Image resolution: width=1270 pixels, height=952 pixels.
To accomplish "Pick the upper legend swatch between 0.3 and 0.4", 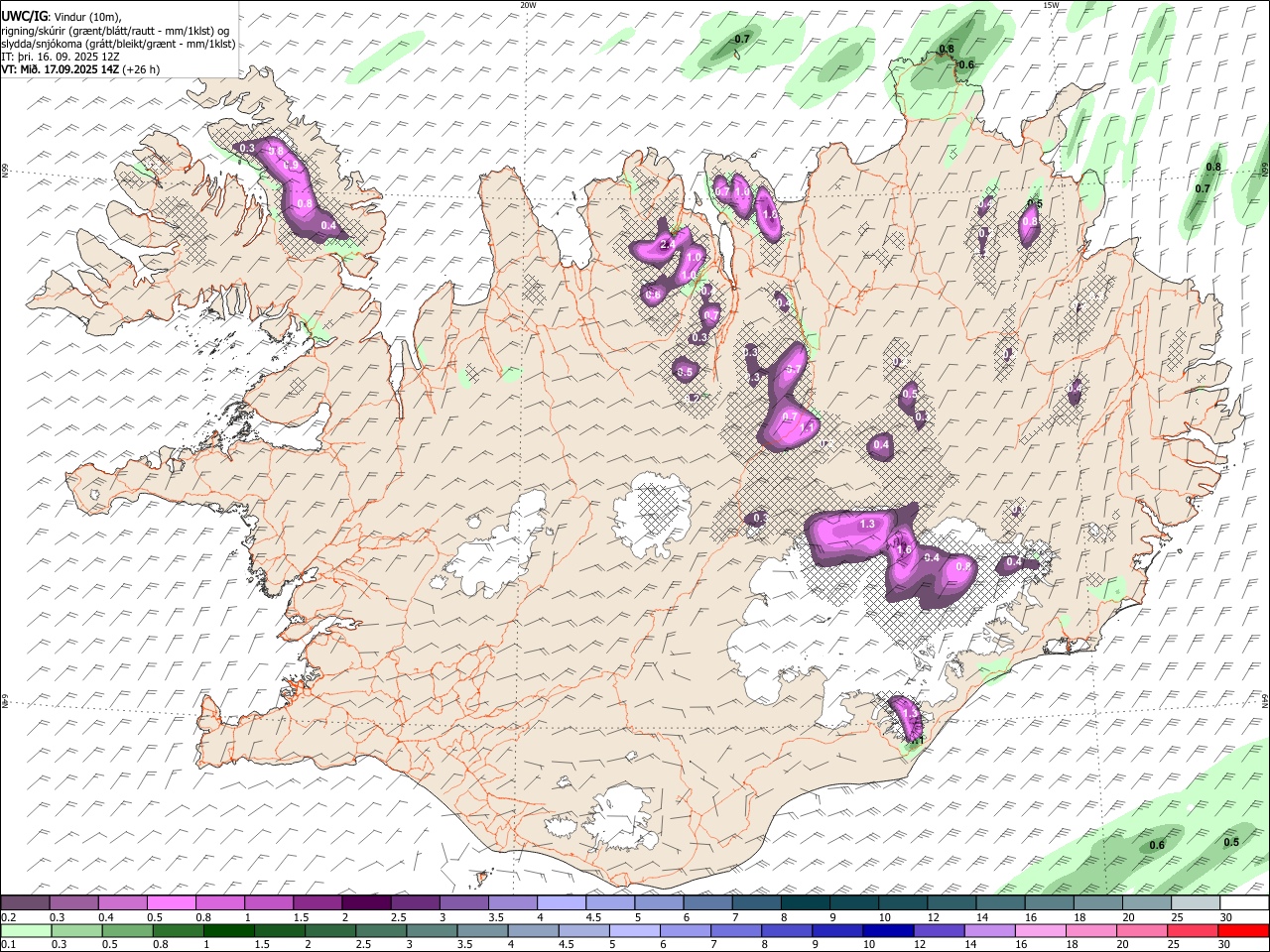I will [x=73, y=903].
